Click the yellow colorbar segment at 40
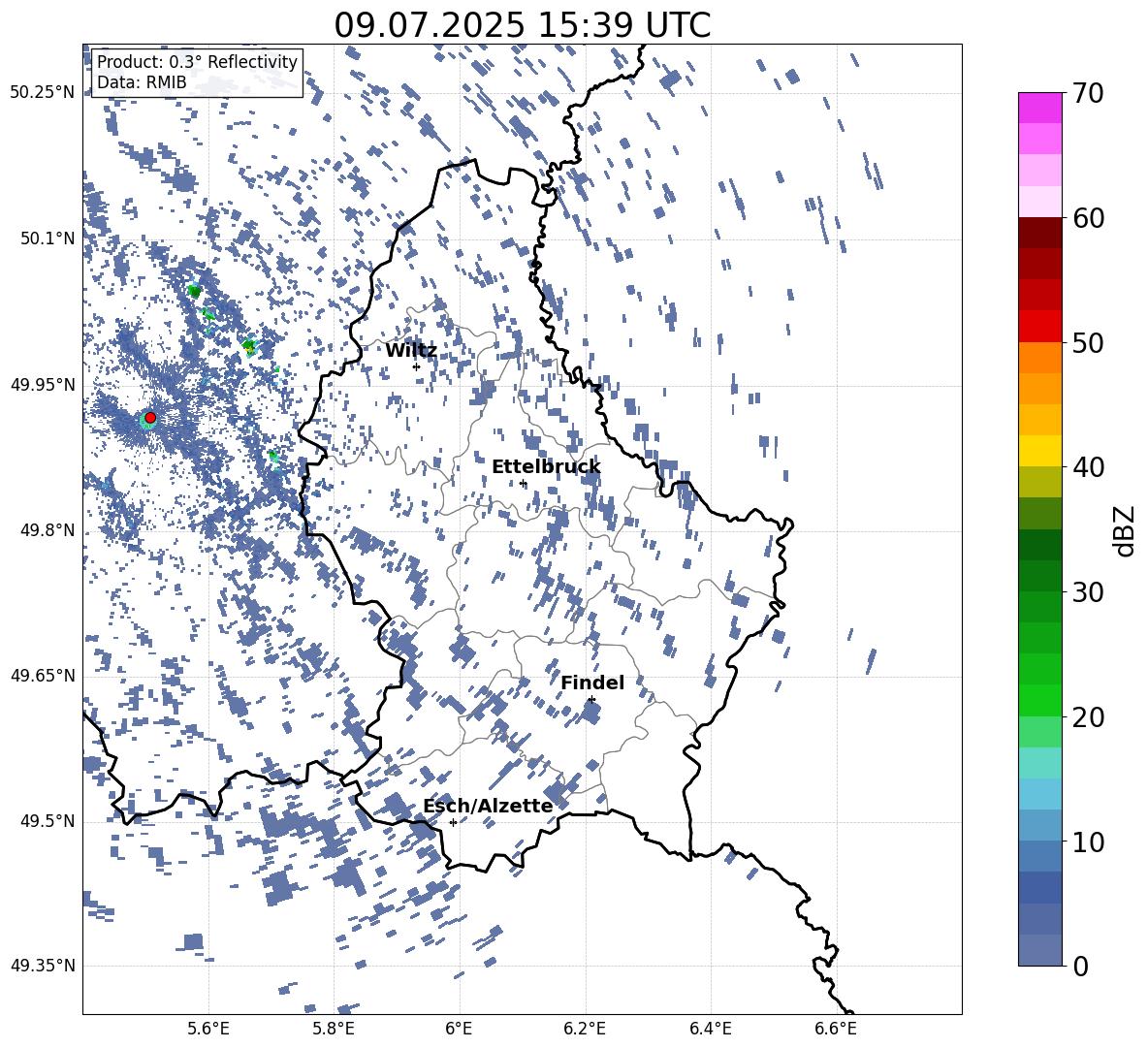Screen dimensions: 1148x1048 click(1040, 451)
